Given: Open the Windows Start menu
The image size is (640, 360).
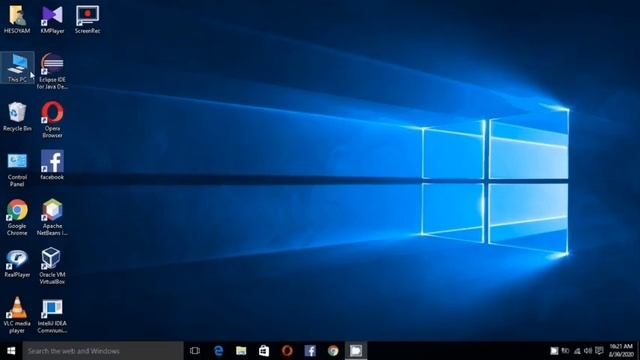Looking at the screenshot, I should pyautogui.click(x=11, y=351).
